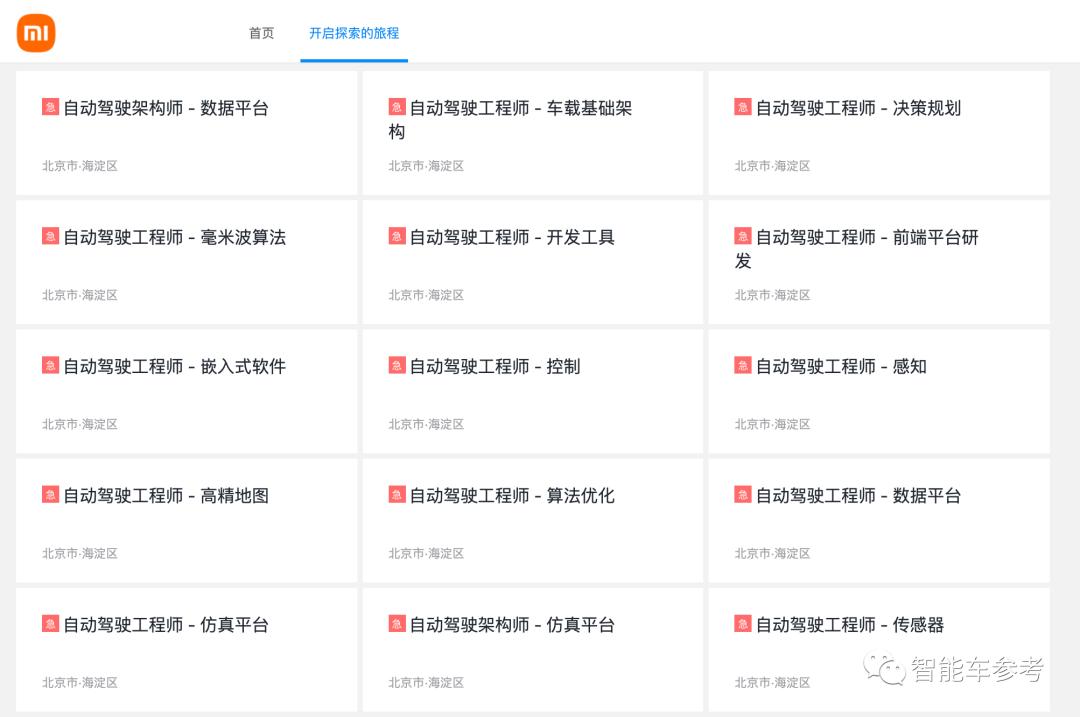This screenshot has height=717, width=1080.
Task: Click 北京市·海淀区 under 算法优化 card
Action: (x=426, y=553)
